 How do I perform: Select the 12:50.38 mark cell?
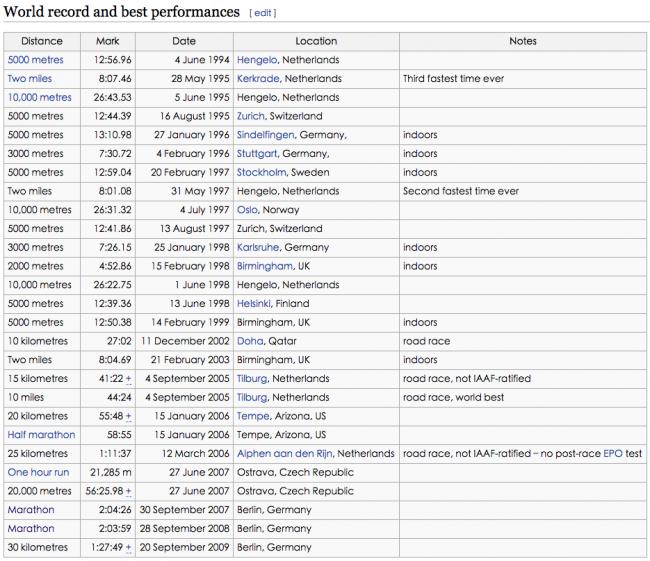(x=108, y=322)
